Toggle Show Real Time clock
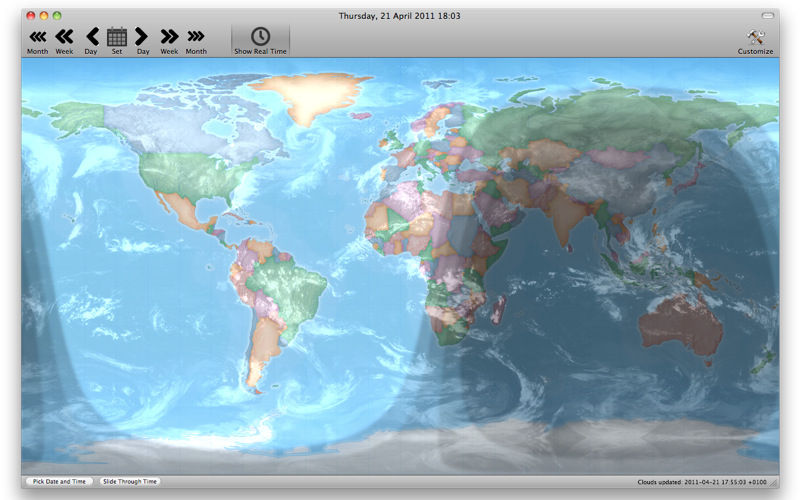 [x=260, y=38]
